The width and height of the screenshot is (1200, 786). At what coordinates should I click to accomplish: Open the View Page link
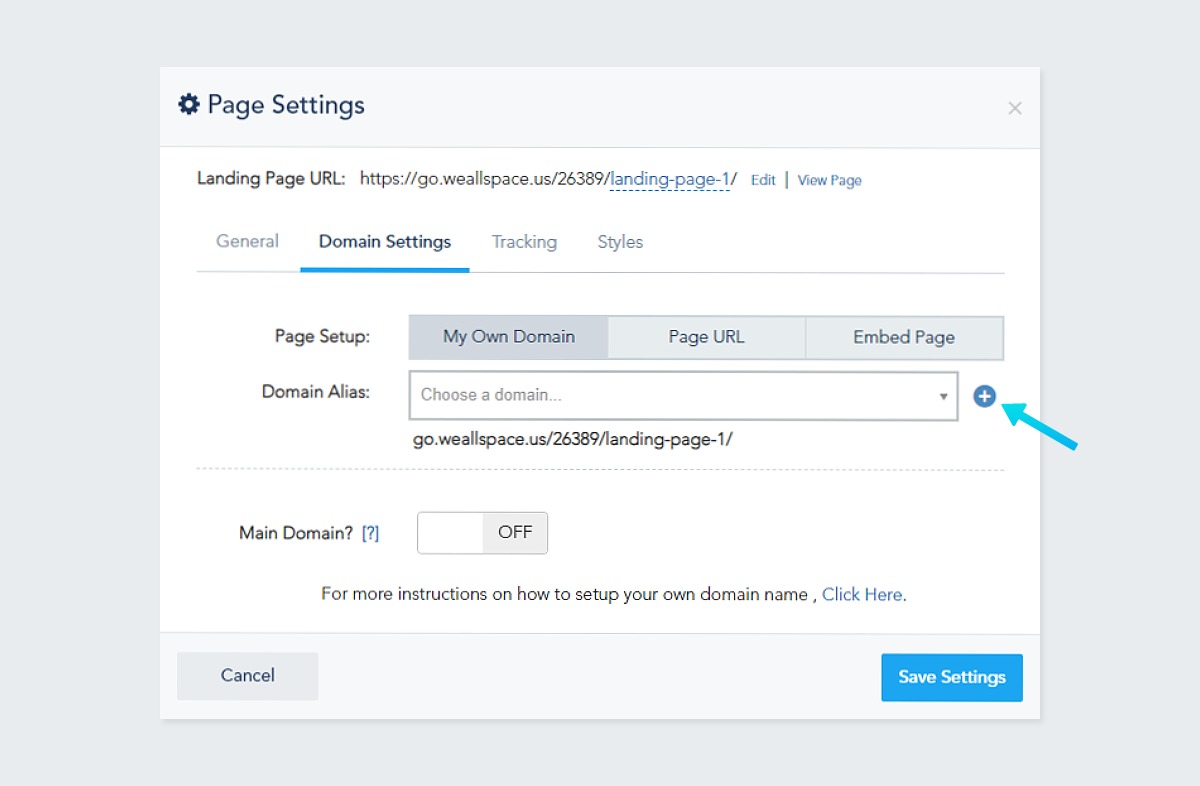click(829, 181)
